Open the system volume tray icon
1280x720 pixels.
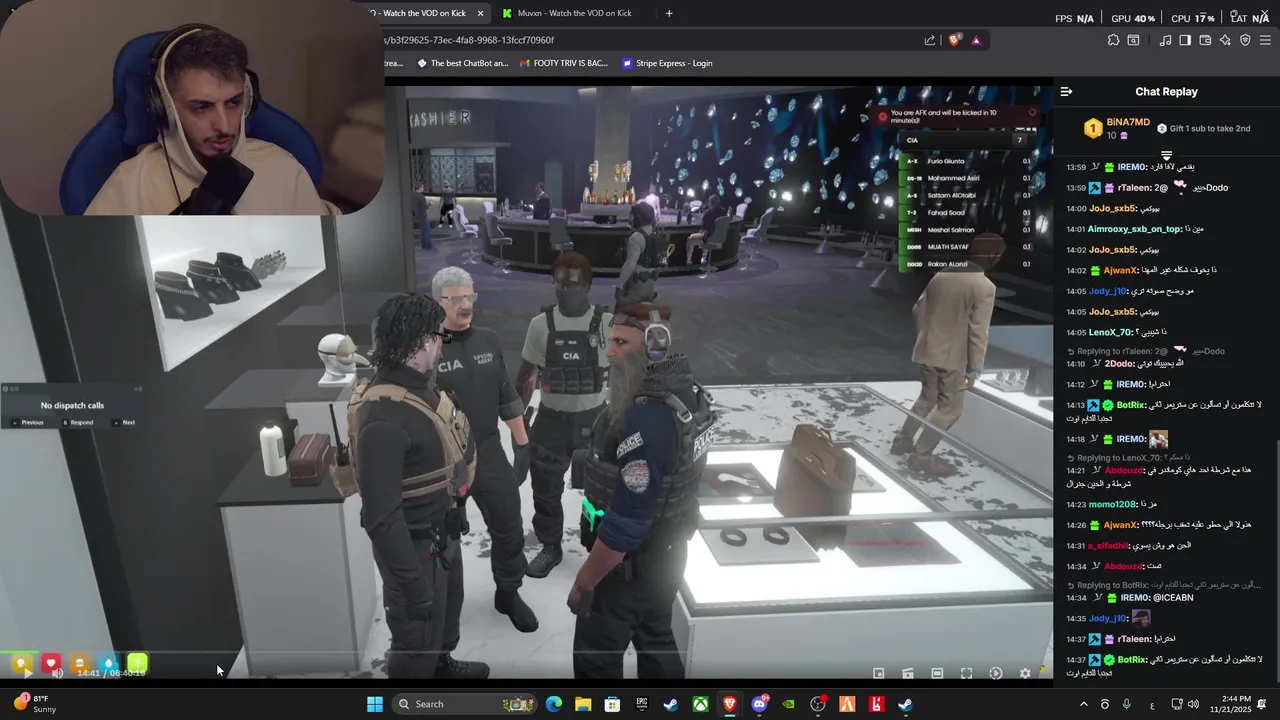[1195, 704]
